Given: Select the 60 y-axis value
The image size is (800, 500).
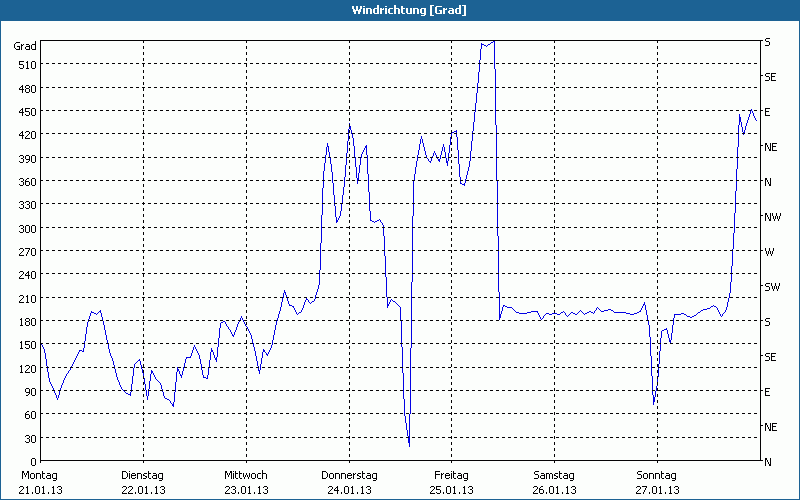Looking at the screenshot, I should [31, 415].
